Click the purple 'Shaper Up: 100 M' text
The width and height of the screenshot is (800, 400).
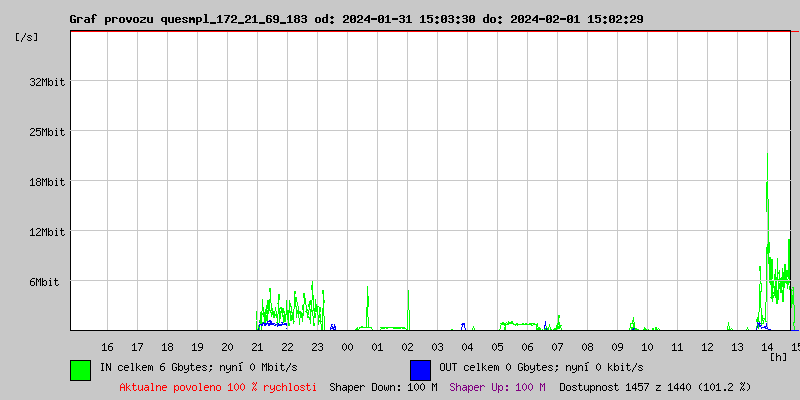coord(497,387)
